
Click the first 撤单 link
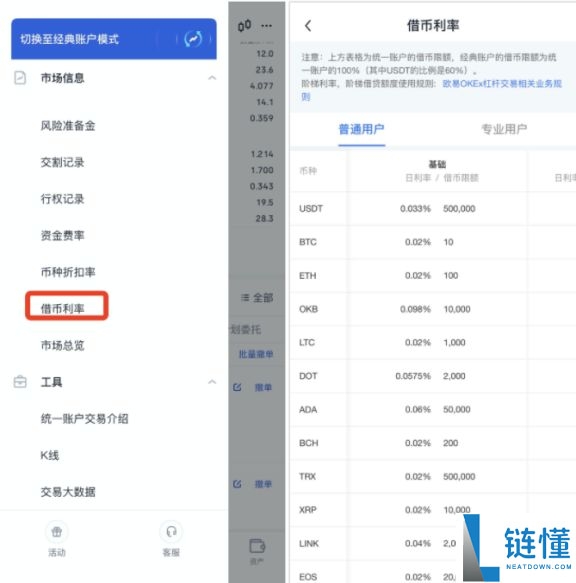(263, 387)
